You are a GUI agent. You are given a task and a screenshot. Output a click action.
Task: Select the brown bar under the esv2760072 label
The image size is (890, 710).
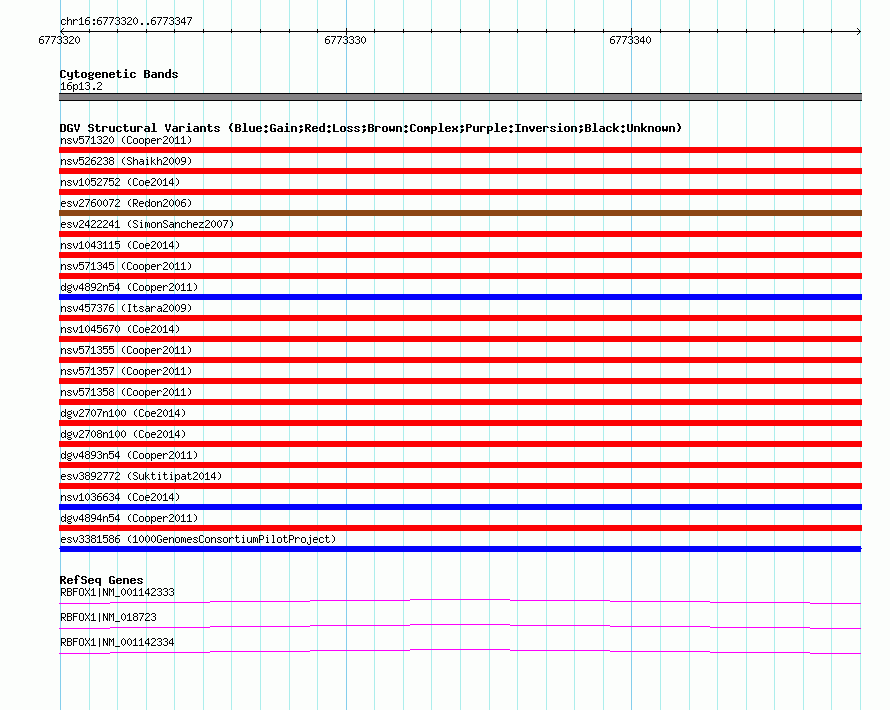460,213
